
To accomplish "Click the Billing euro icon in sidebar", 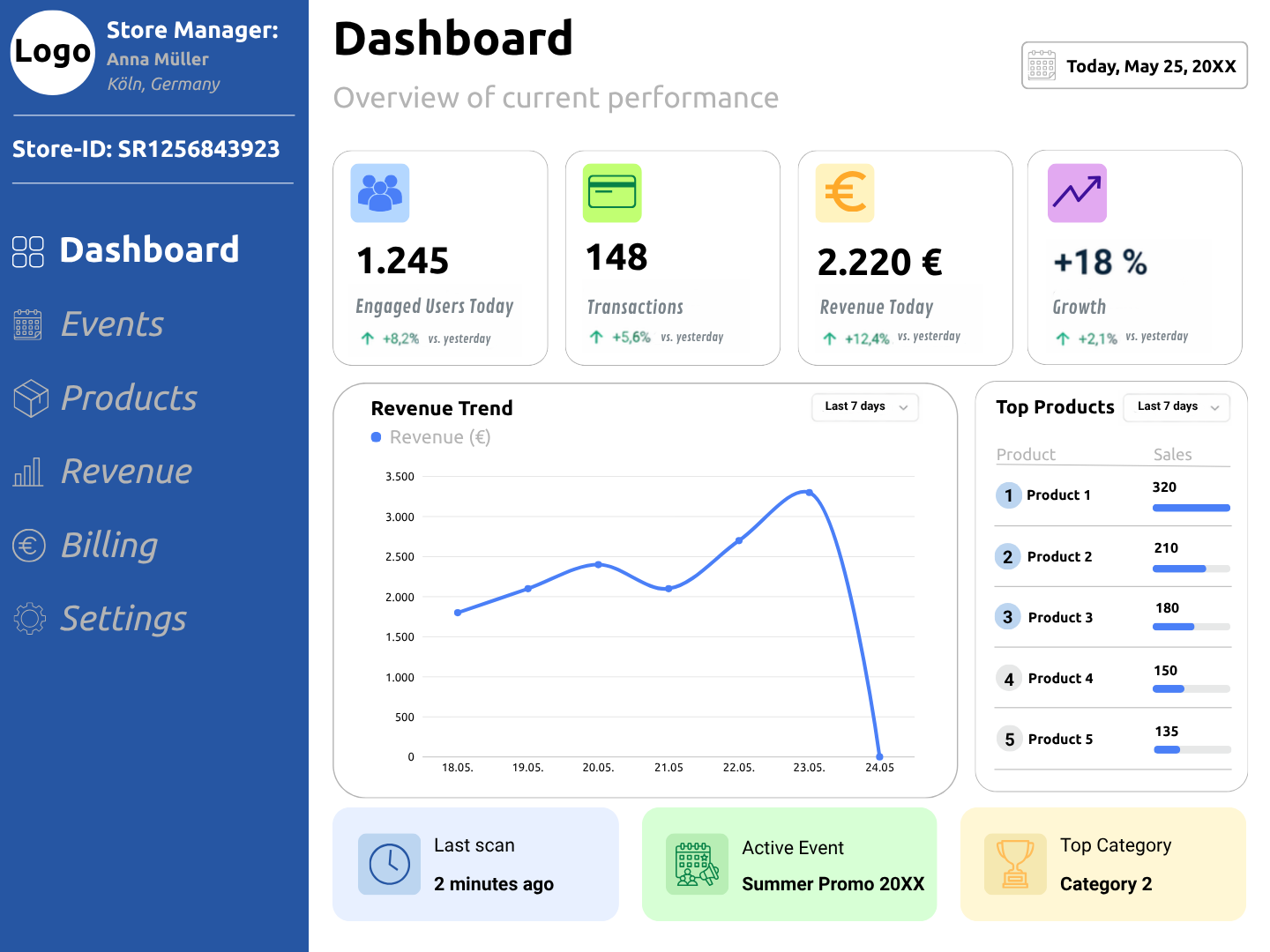I will click(x=28, y=545).
